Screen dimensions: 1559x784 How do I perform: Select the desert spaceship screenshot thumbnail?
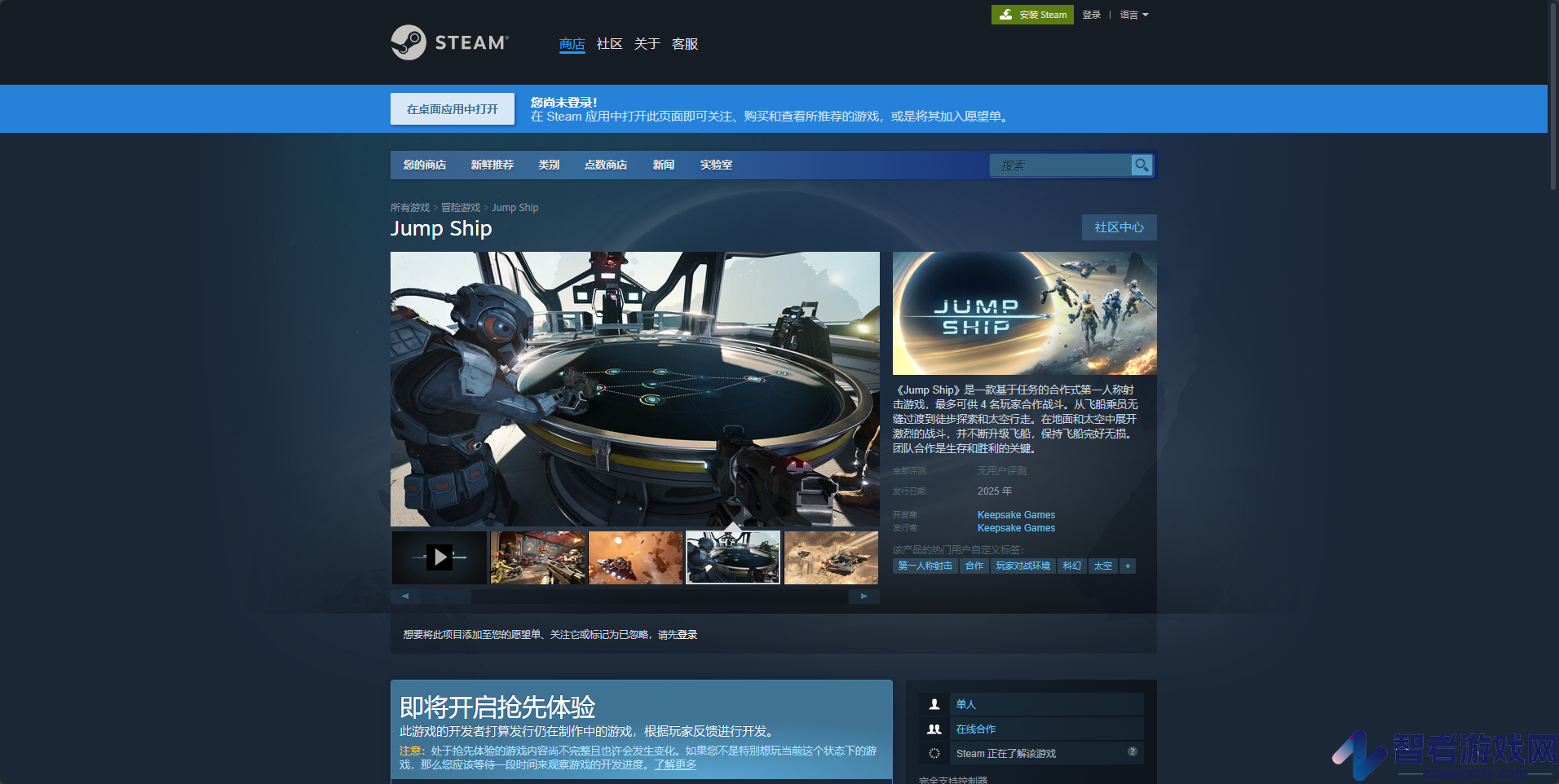pos(832,557)
